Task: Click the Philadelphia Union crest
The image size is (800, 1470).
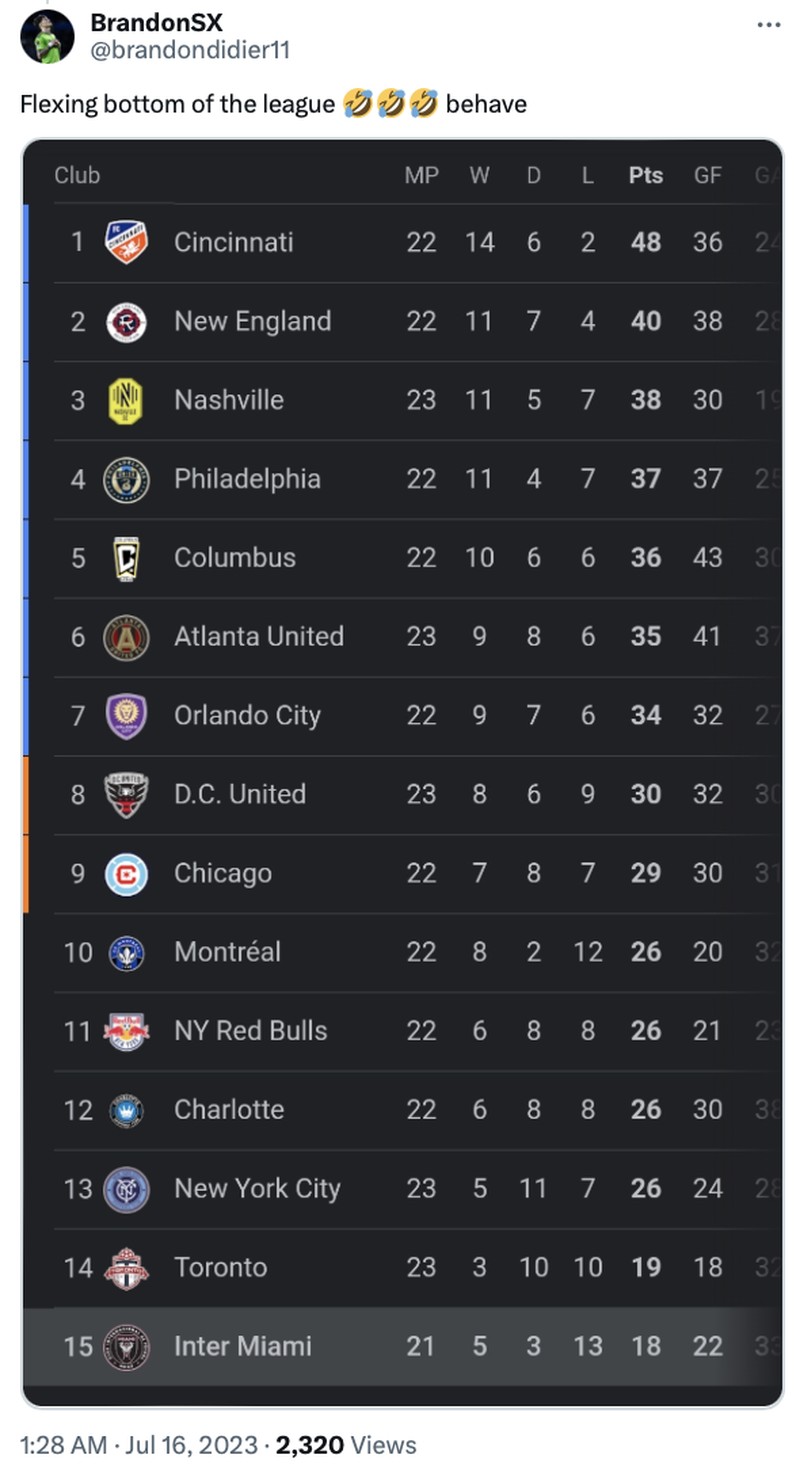Action: (127, 479)
